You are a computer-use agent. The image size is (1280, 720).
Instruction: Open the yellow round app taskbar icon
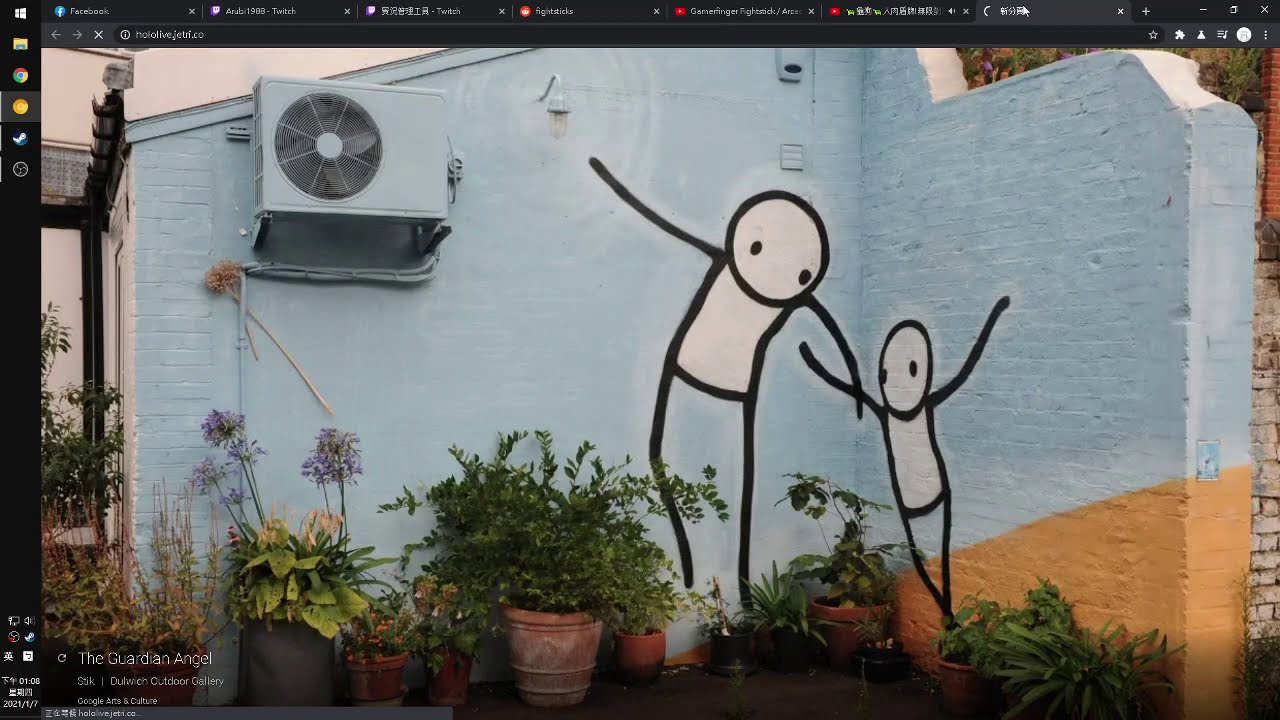20,107
